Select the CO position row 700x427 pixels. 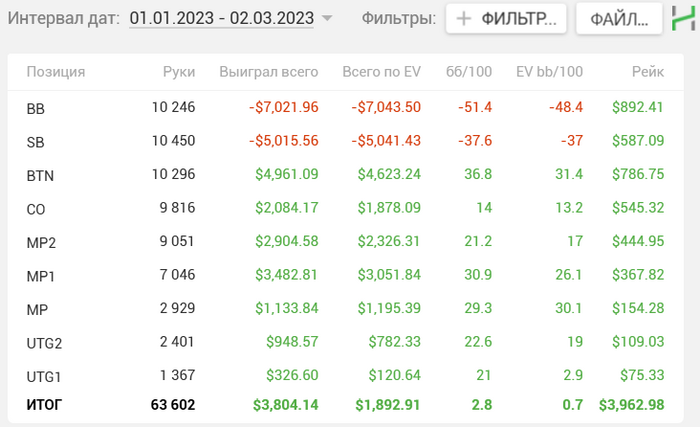[x=346, y=208]
